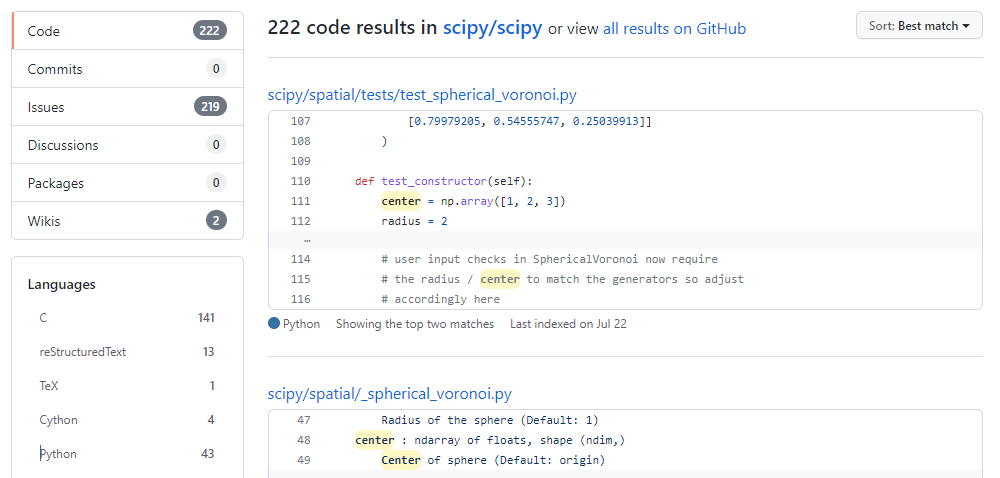1000x478 pixels.
Task: Open the scipy/scipy repository link
Action: pyautogui.click(x=492, y=28)
